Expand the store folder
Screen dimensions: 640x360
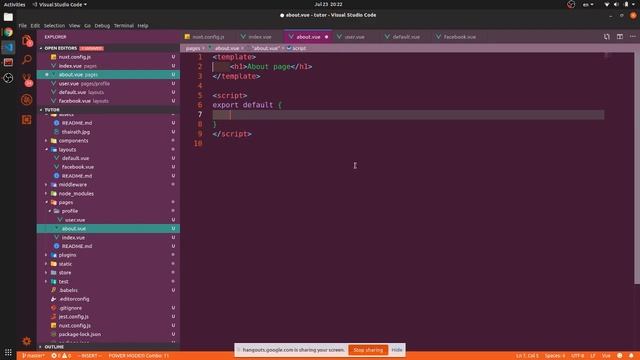click(x=65, y=273)
